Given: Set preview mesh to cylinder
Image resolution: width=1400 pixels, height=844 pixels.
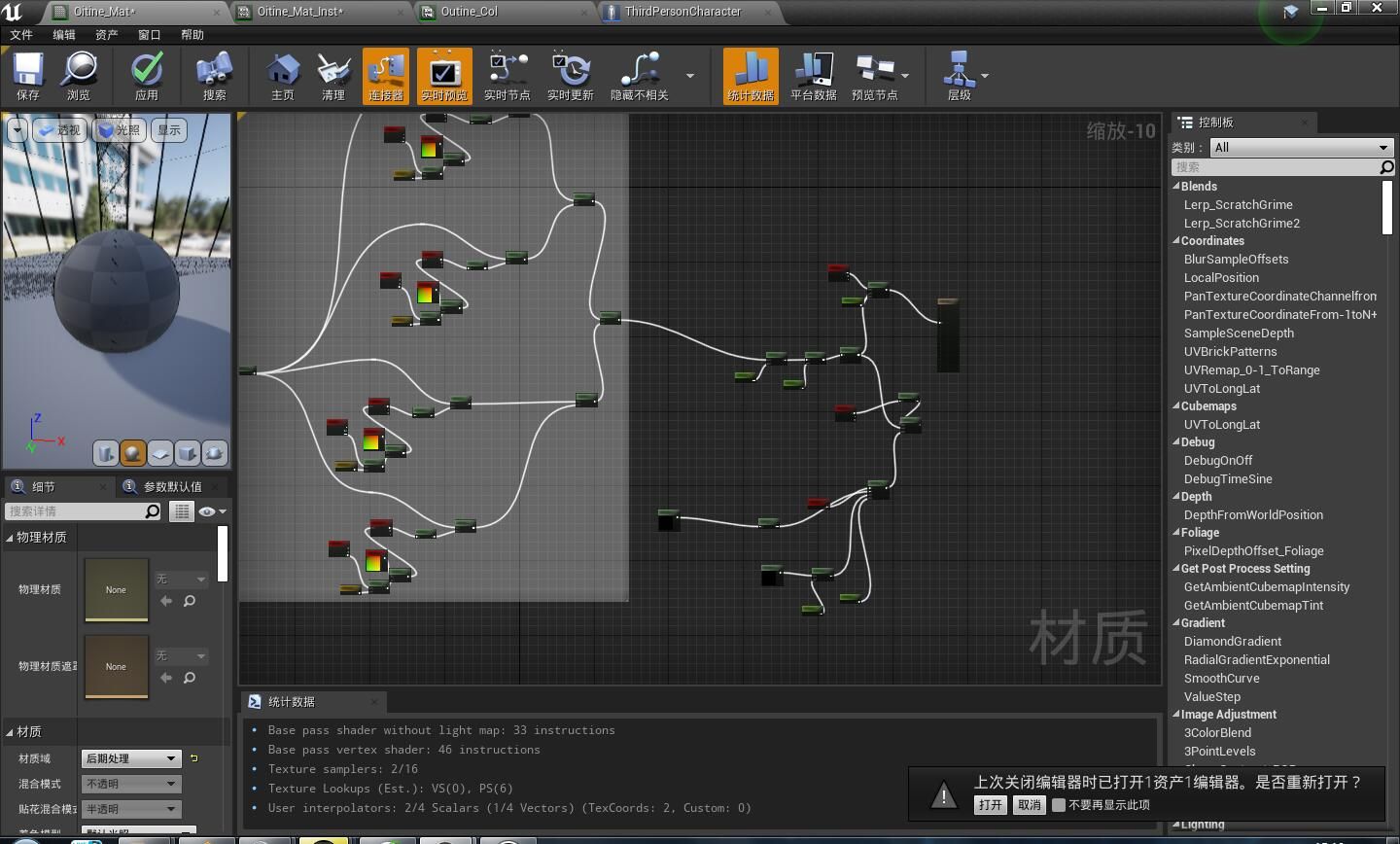Looking at the screenshot, I should tap(106, 452).
